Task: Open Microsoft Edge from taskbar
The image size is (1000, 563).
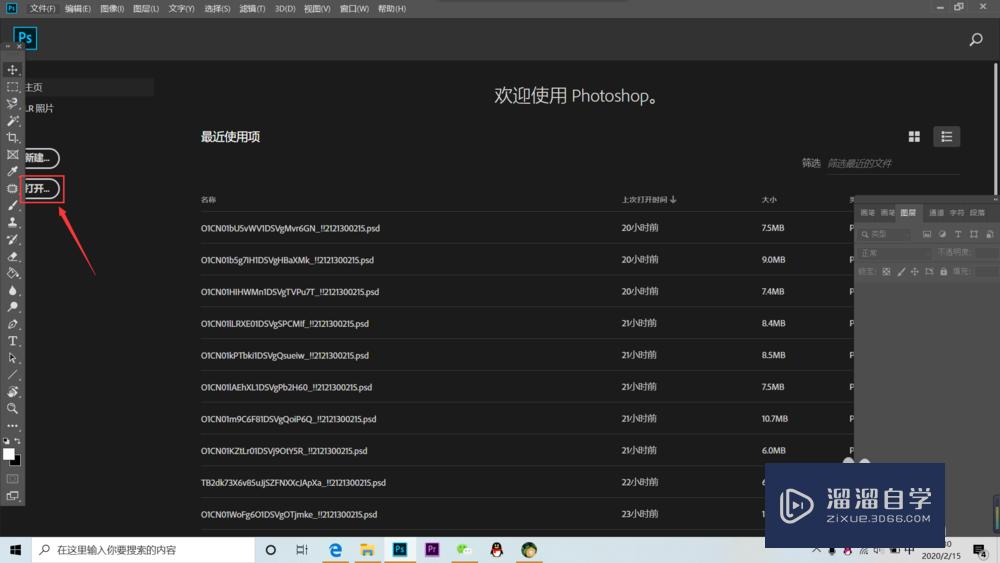Action: click(335, 550)
